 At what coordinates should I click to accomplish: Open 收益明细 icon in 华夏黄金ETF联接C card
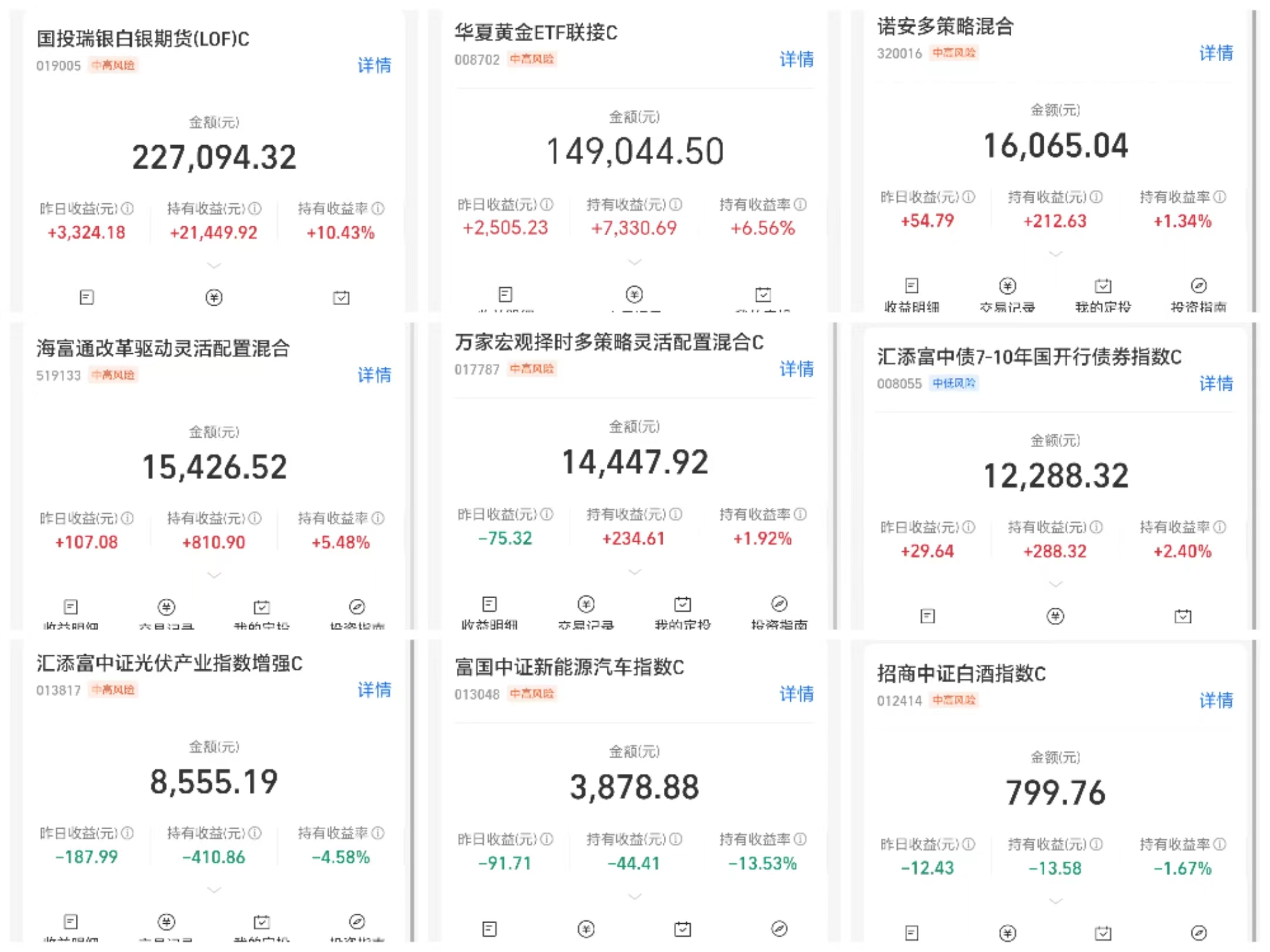pos(505,294)
